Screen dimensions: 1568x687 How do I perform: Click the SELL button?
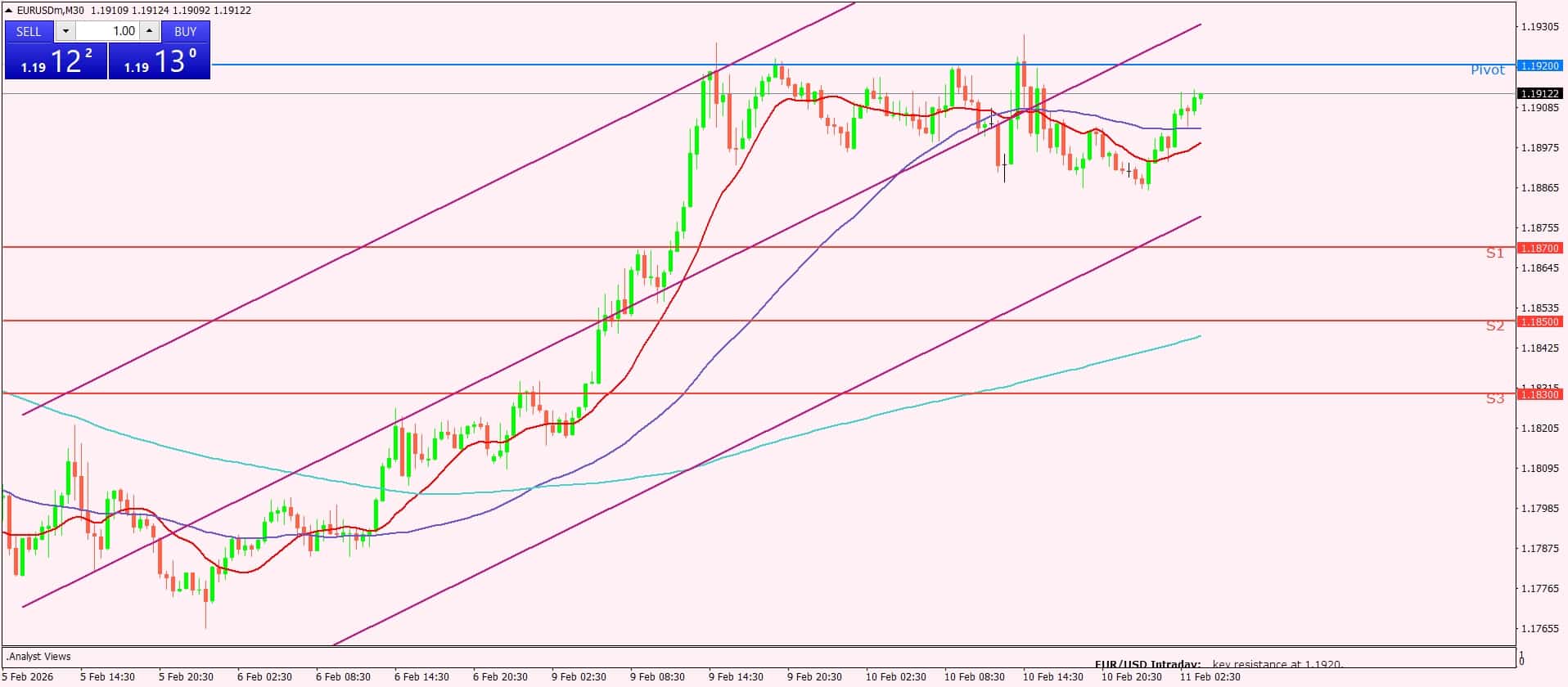[x=29, y=31]
